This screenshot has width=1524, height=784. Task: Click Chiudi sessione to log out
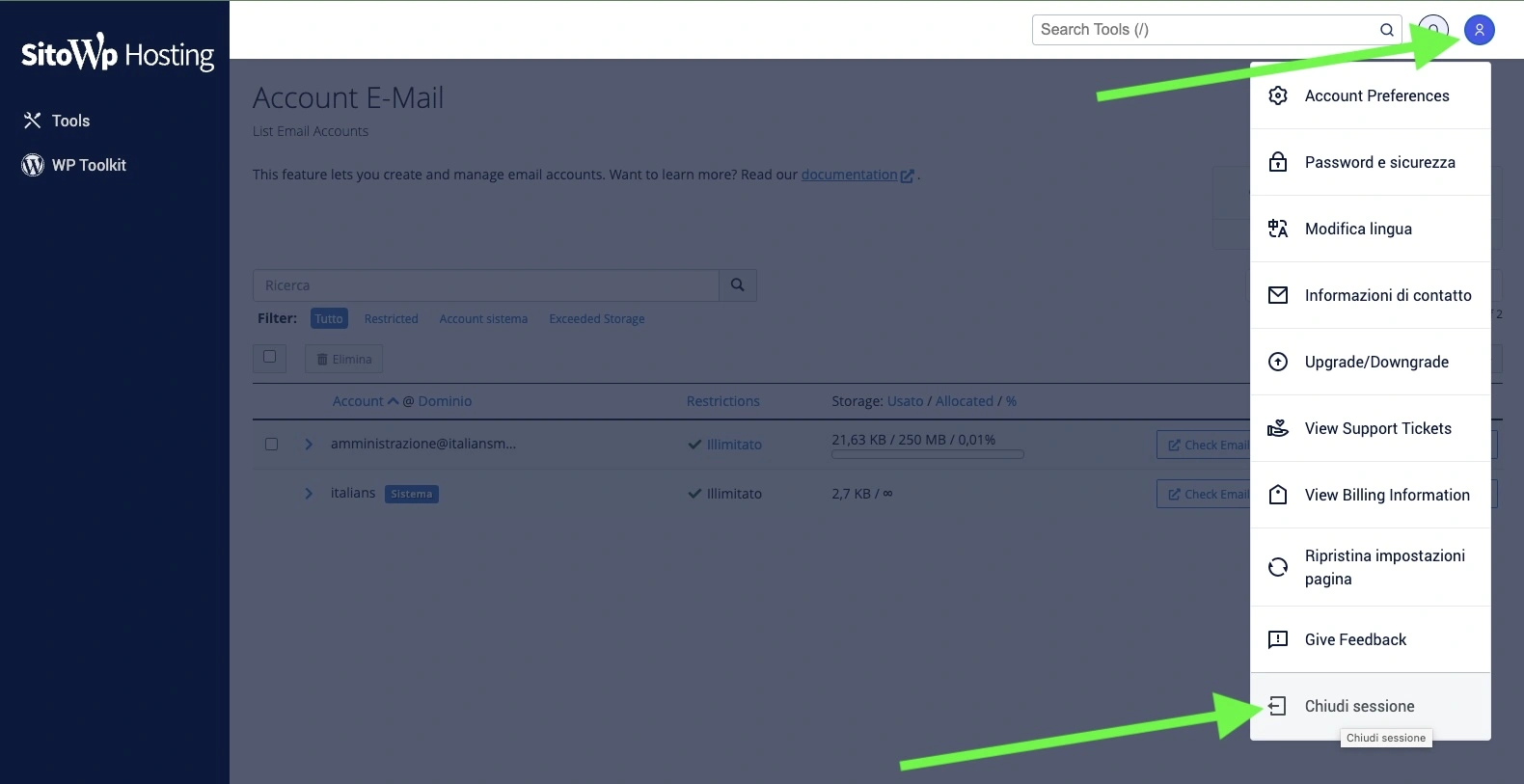pyautogui.click(x=1371, y=706)
